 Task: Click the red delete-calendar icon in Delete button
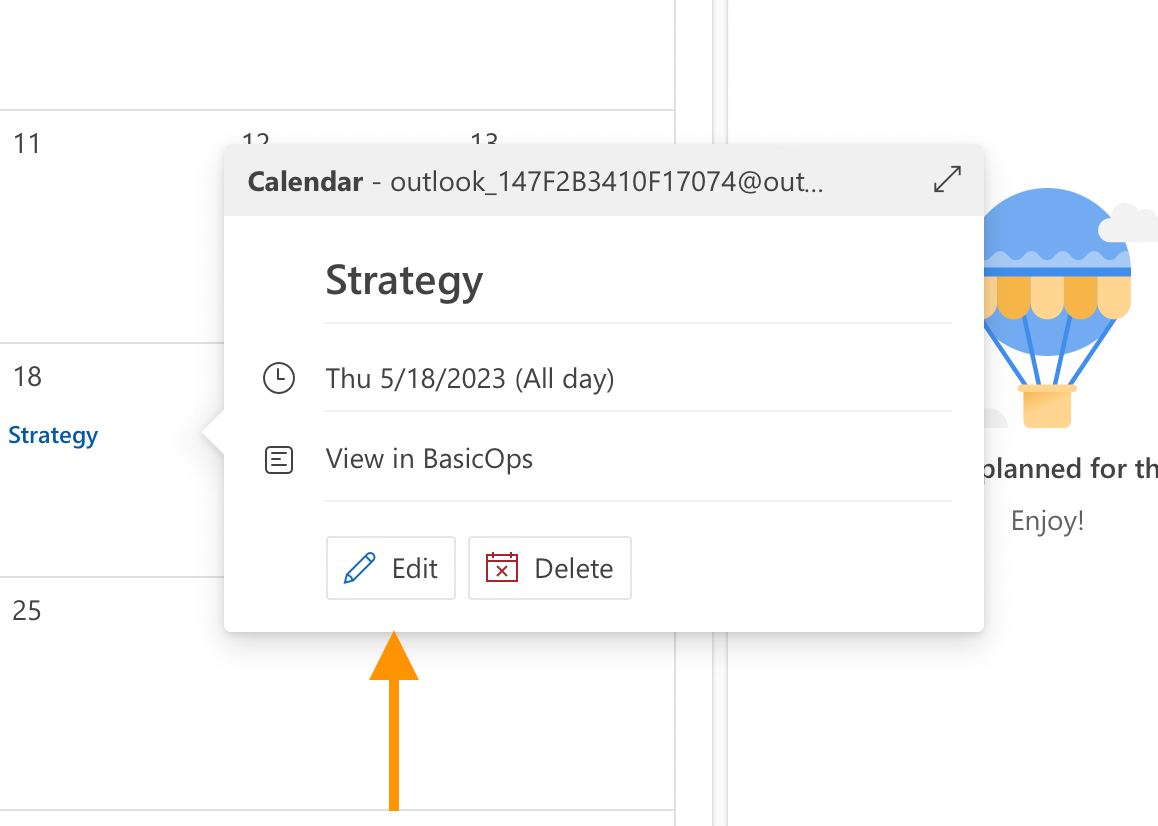[501, 567]
